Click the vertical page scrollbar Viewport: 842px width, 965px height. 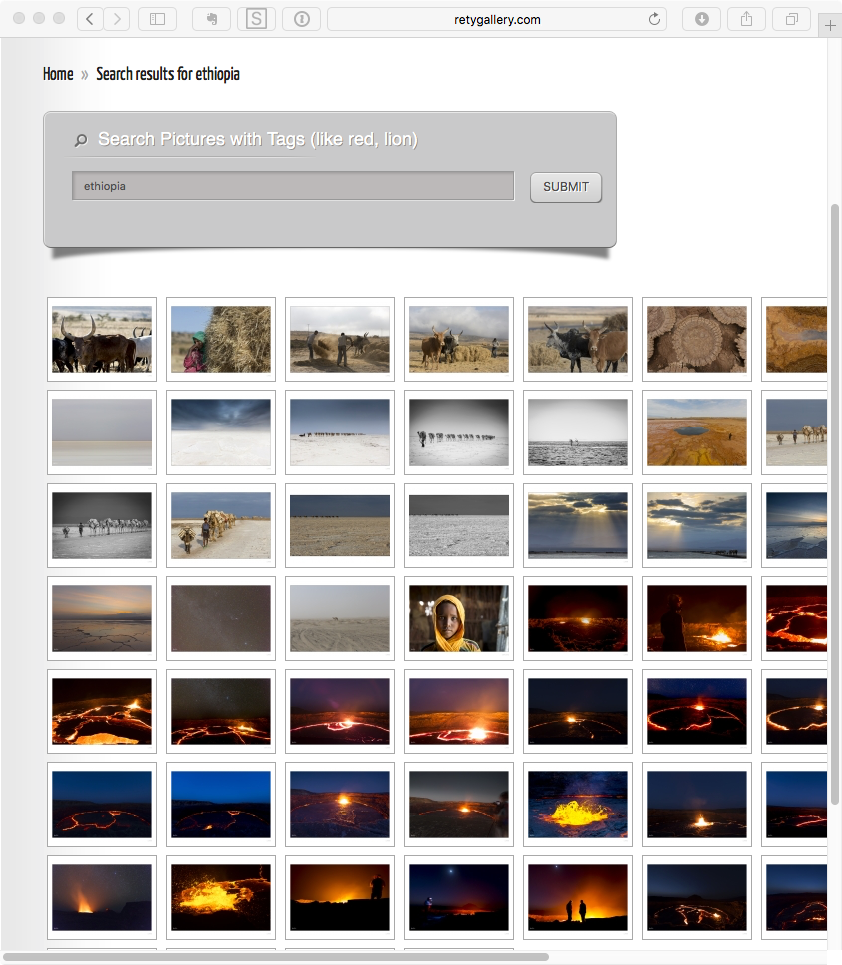(835, 503)
